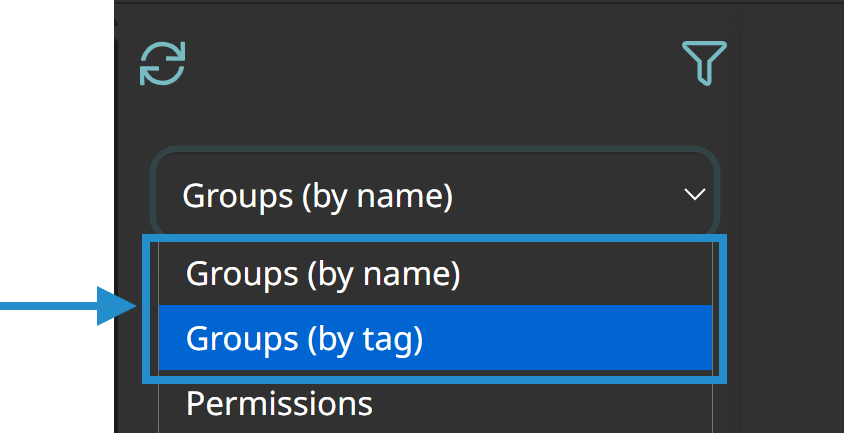
Task: Sync the panel using the teal refresh icon
Action: coord(163,64)
